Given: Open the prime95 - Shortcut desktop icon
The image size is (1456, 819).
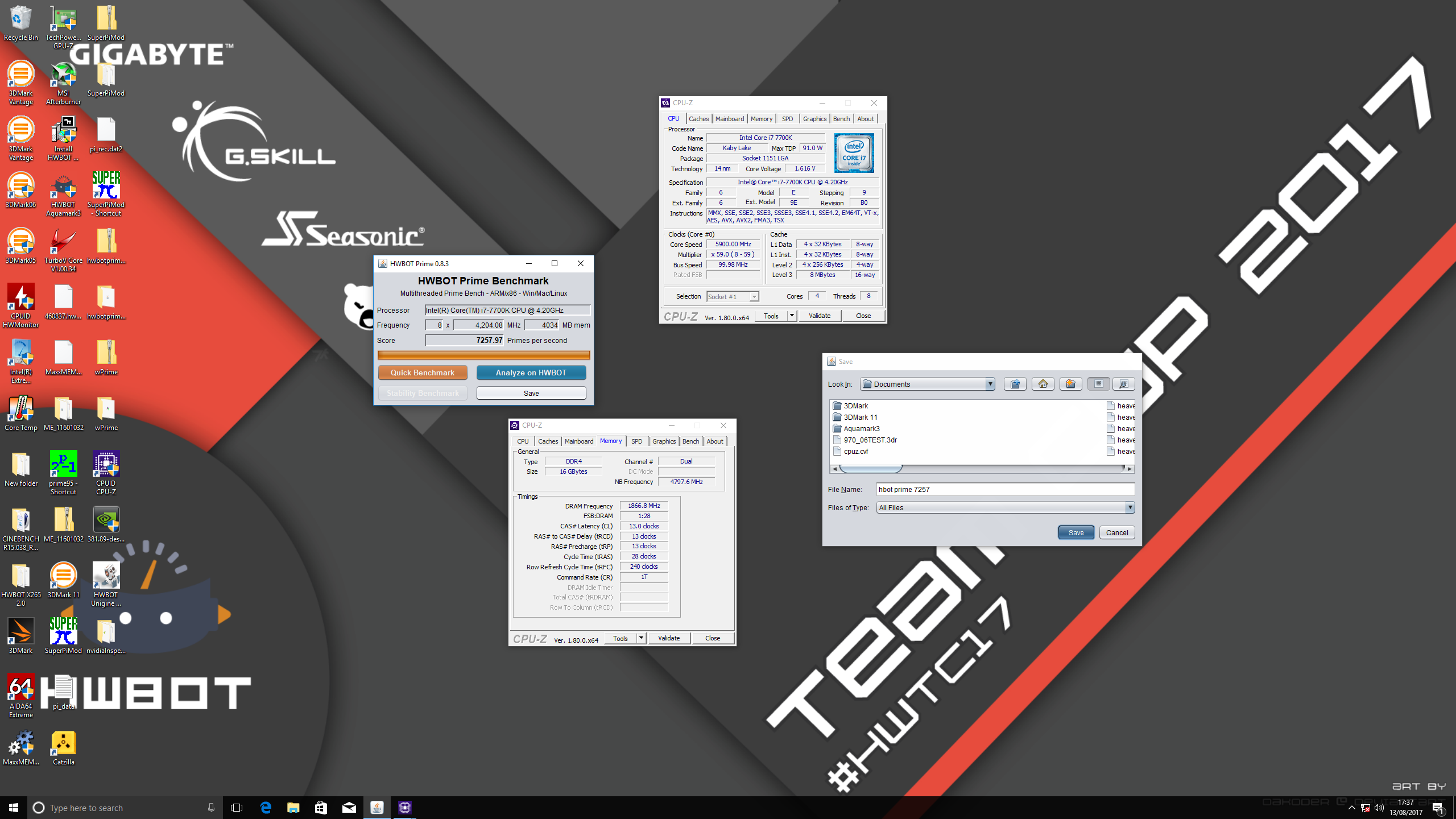Looking at the screenshot, I should pos(63,473).
